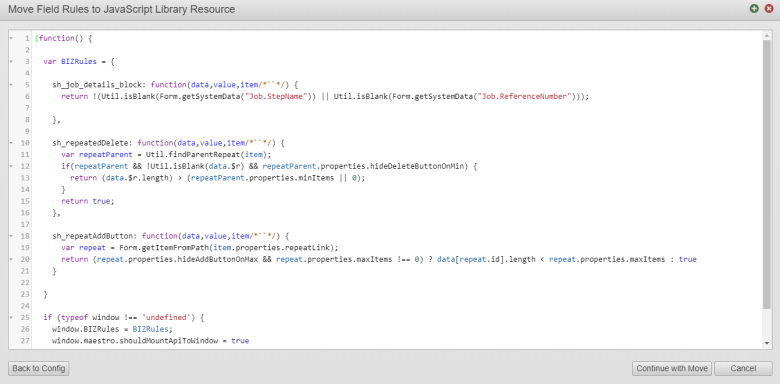Click 'return true;' on line 15

[x=88, y=201]
